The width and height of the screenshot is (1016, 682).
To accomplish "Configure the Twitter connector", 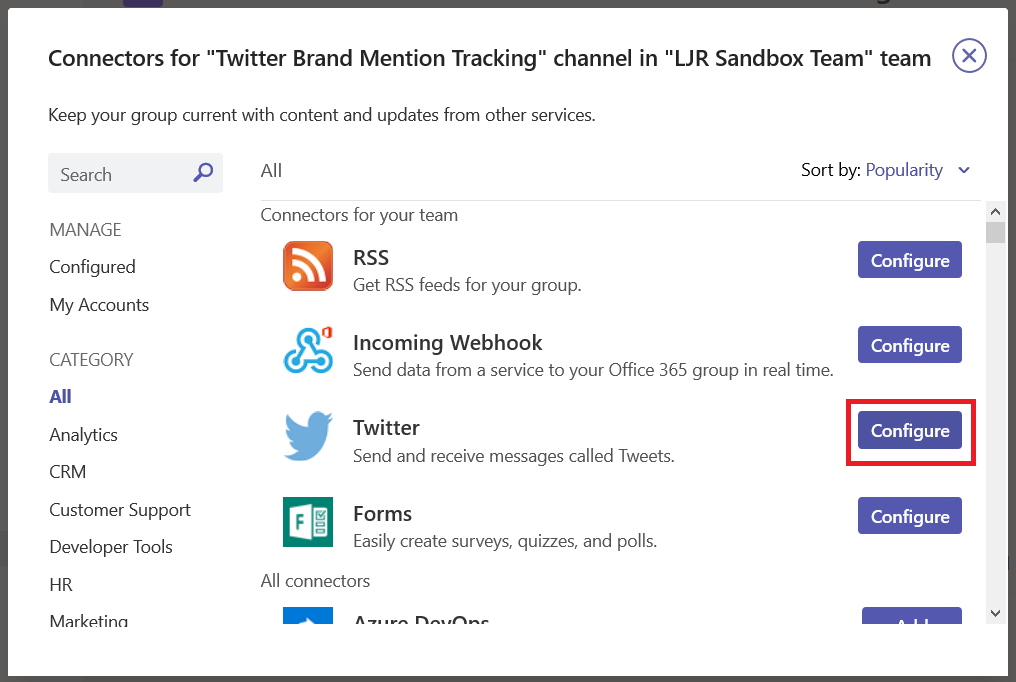I will click(910, 431).
